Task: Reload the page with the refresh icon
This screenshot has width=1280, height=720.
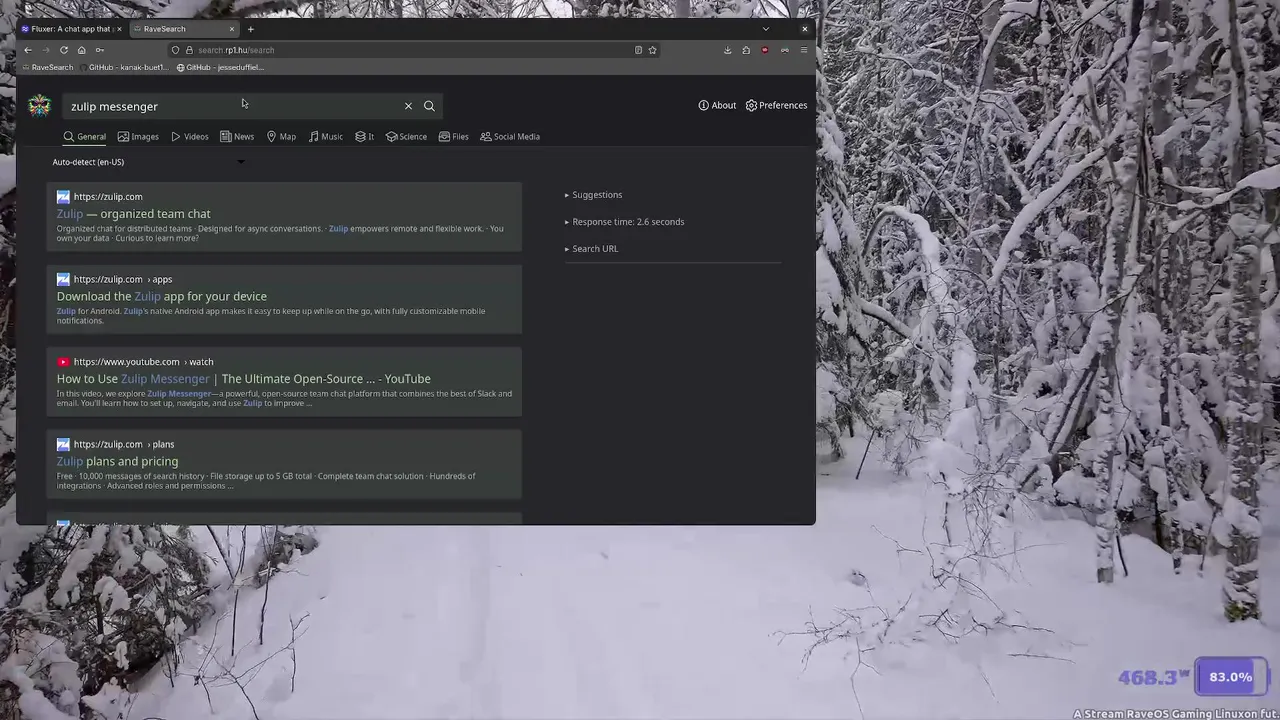Action: point(64,50)
